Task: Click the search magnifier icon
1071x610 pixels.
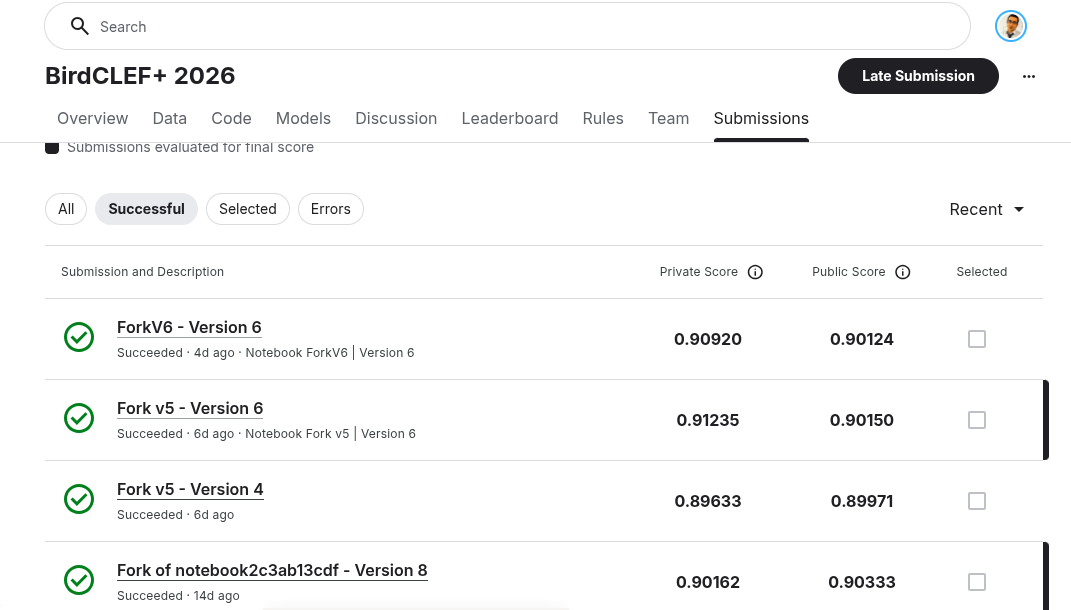Action: (x=80, y=26)
